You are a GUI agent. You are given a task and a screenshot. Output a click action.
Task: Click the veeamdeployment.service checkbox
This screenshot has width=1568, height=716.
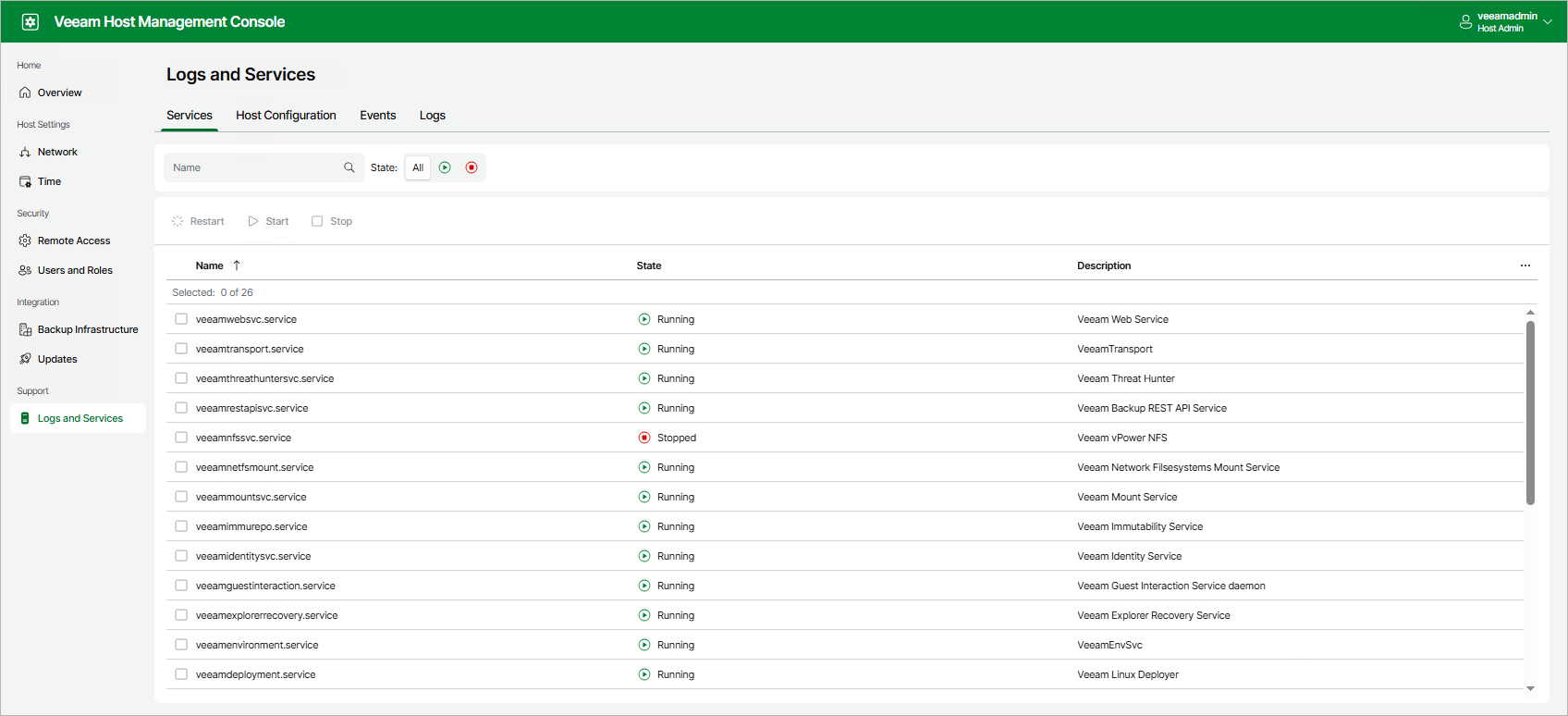point(181,674)
